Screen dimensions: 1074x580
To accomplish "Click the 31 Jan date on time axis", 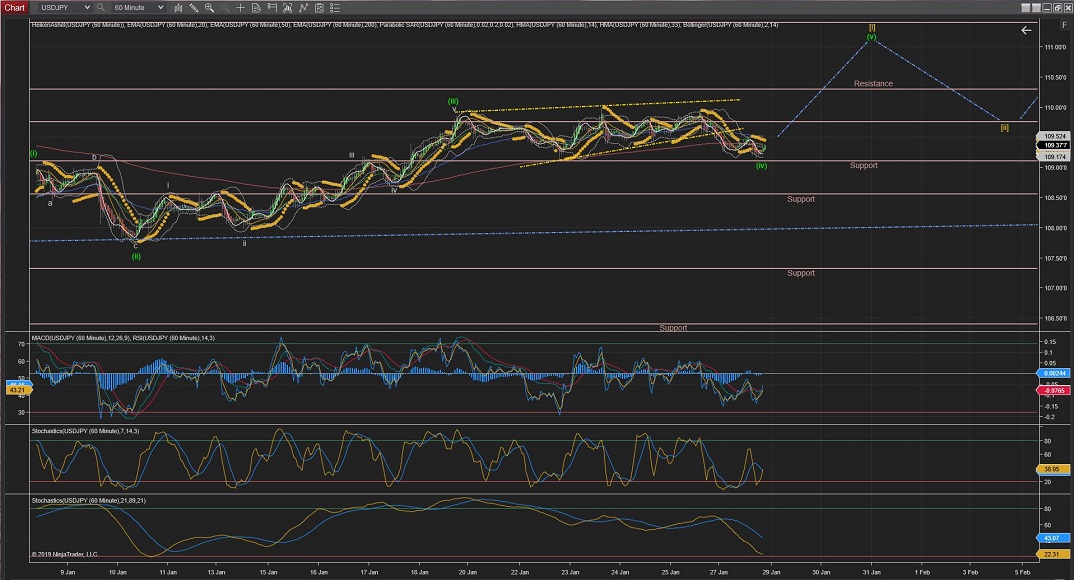I will 871,572.
